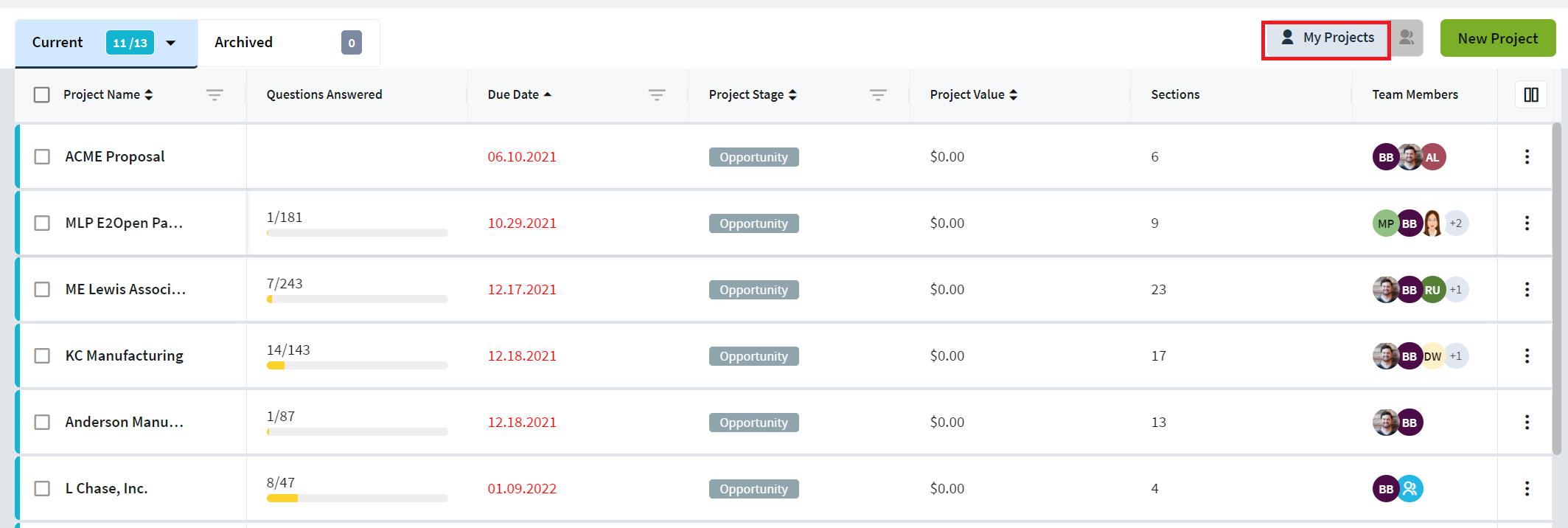Click photo avatar in Anderson Manufacturing row
Image resolution: width=1568 pixels, height=528 pixels.
coord(1385,423)
